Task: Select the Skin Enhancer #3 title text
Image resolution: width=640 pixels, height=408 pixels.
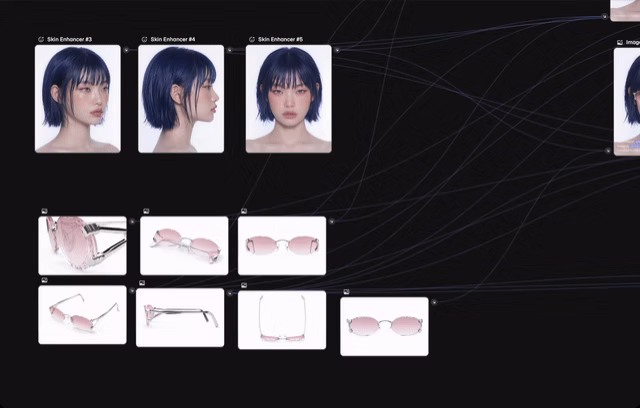Action: tap(69, 40)
